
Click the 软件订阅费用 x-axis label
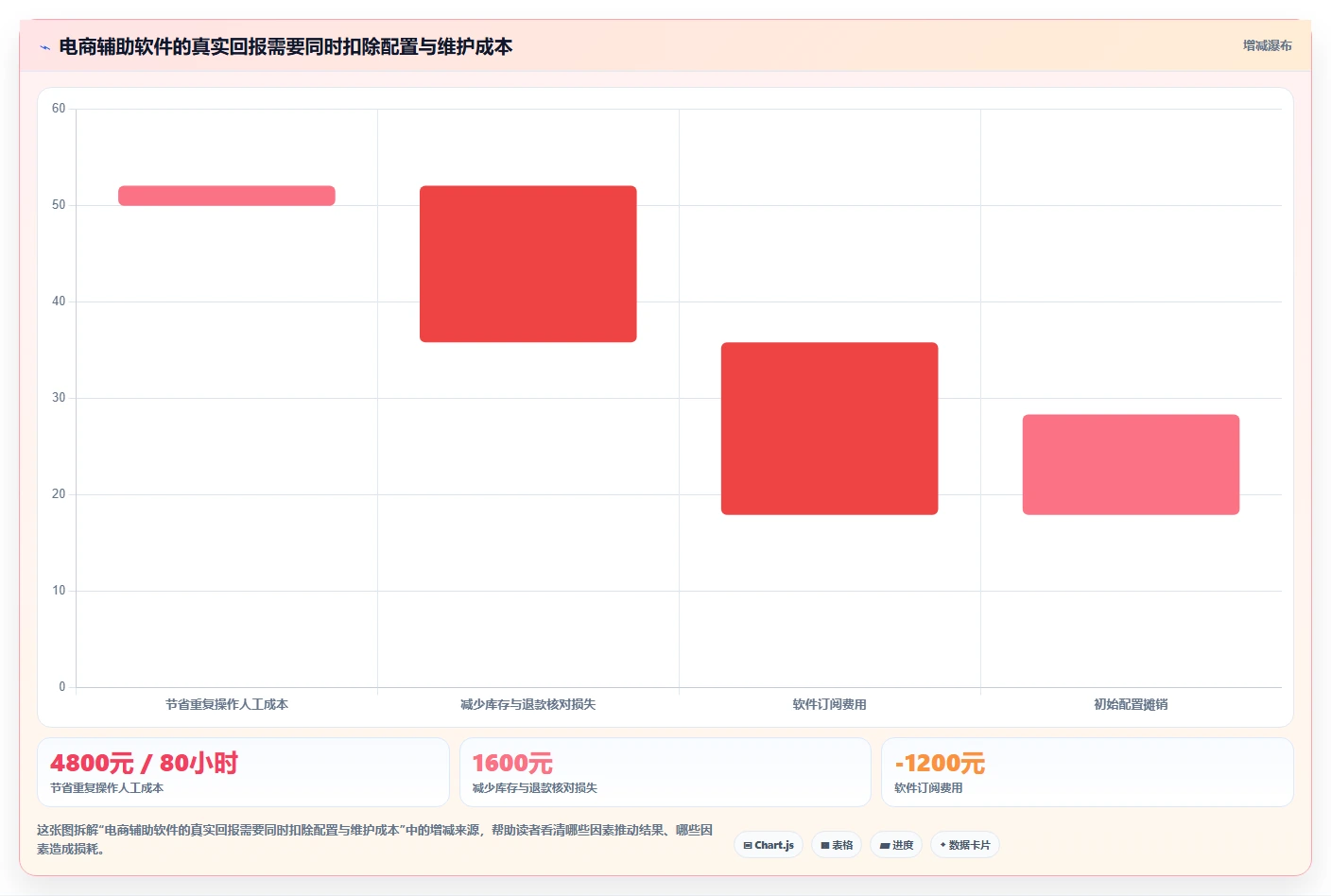point(830,704)
